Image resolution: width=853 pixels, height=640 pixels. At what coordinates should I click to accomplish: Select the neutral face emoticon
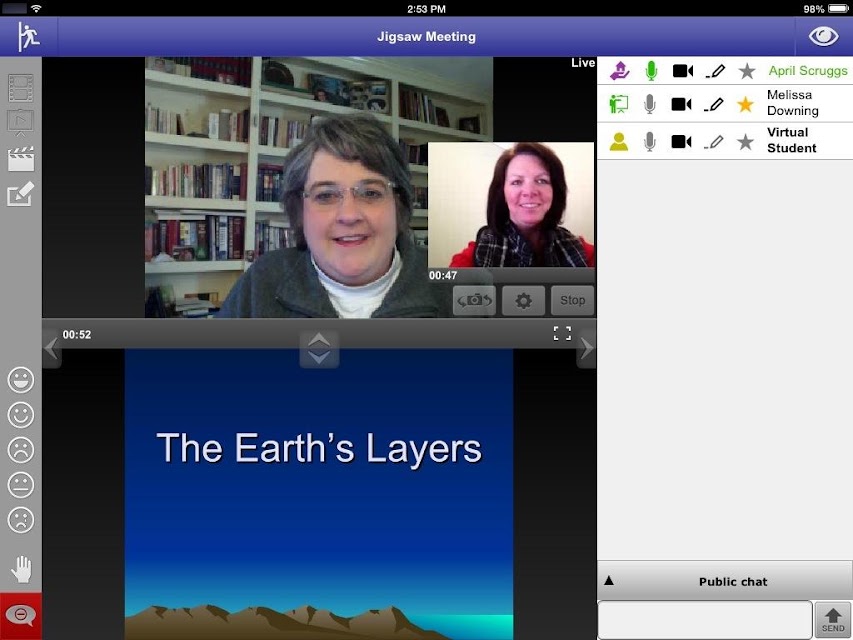(x=21, y=484)
